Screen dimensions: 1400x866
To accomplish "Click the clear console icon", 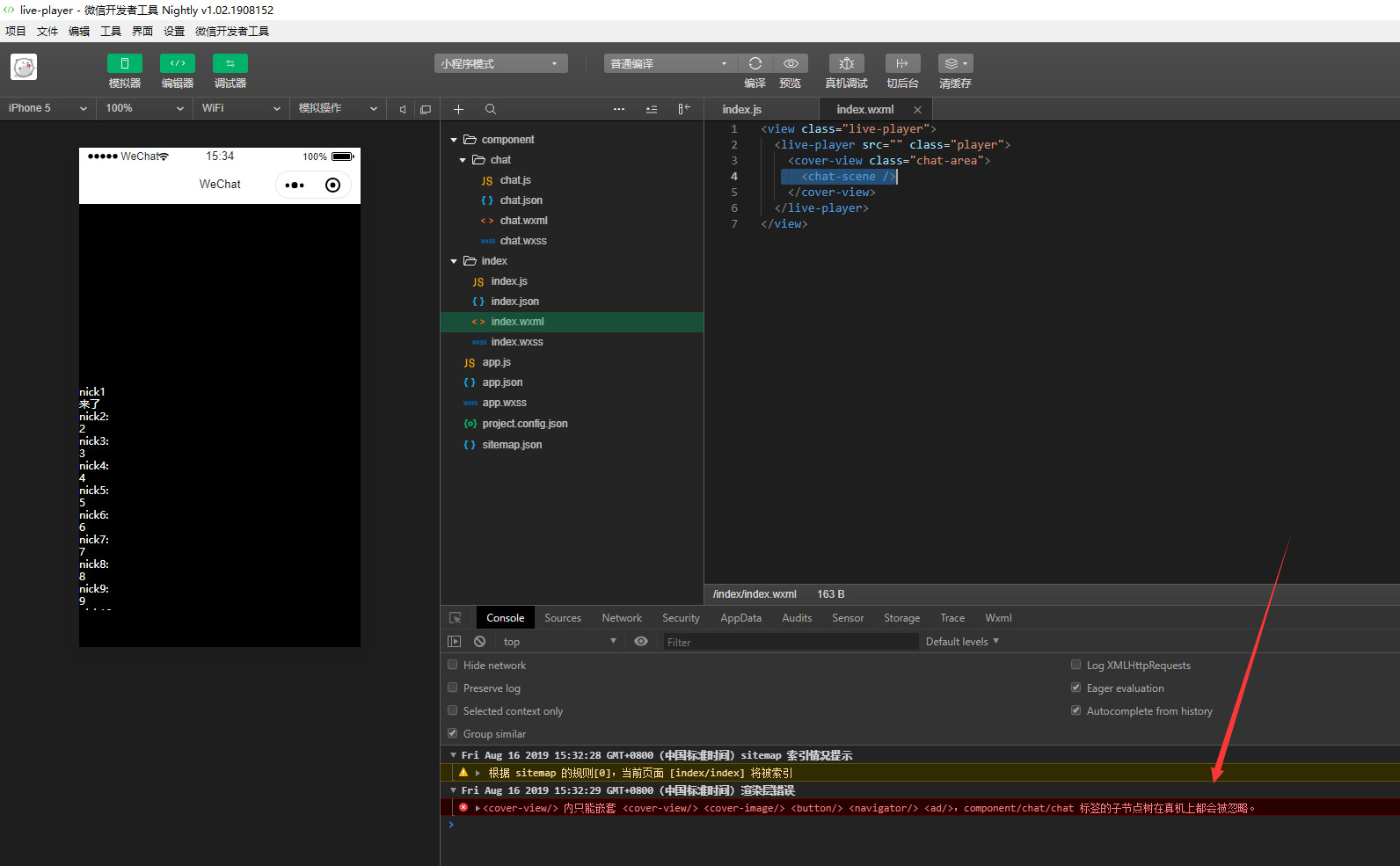I will [x=479, y=642].
